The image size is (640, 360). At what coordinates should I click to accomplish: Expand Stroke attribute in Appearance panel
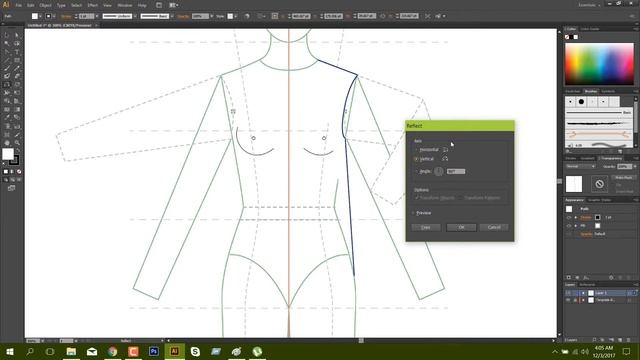[x=576, y=218]
